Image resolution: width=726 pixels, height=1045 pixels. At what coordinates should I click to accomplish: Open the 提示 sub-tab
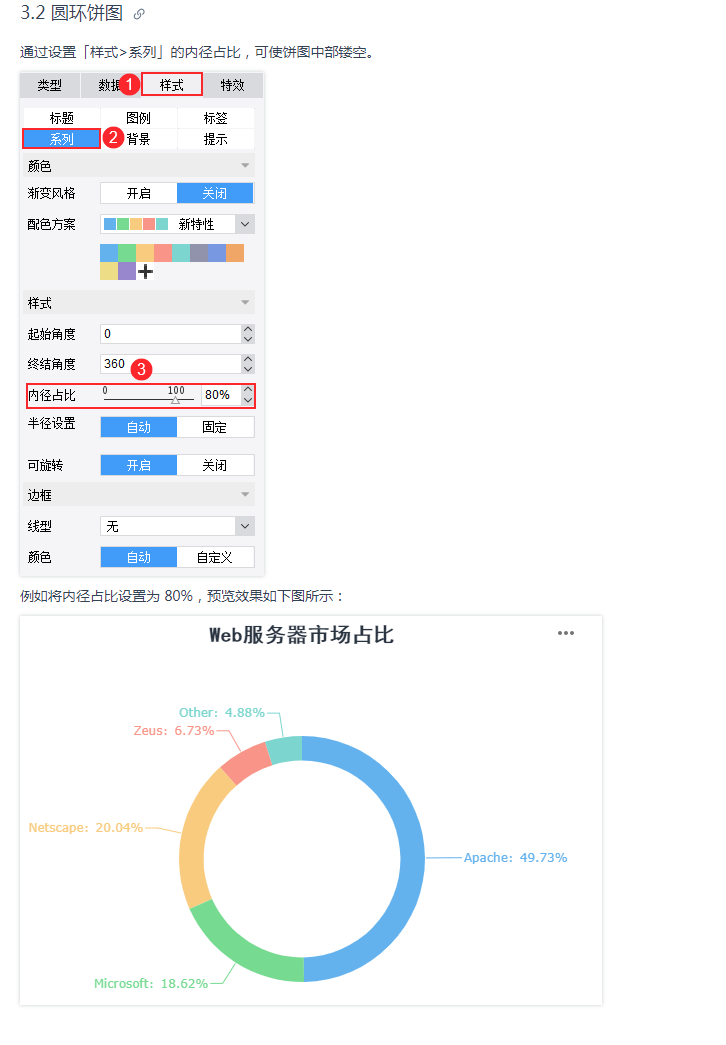point(215,139)
